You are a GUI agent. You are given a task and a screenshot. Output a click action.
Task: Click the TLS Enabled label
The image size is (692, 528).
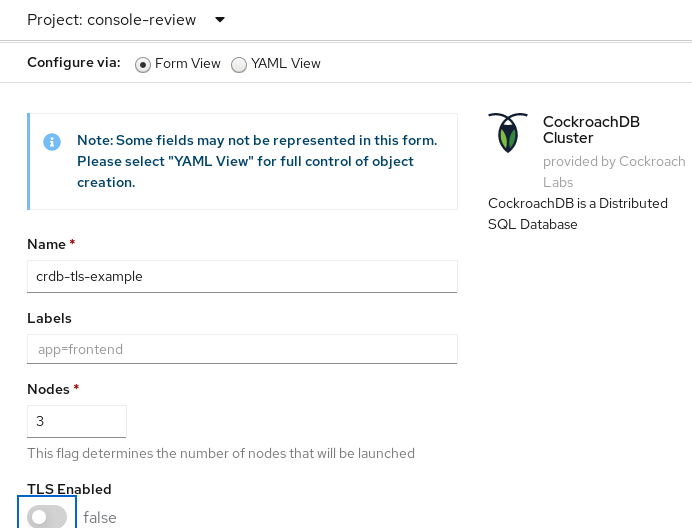69,489
